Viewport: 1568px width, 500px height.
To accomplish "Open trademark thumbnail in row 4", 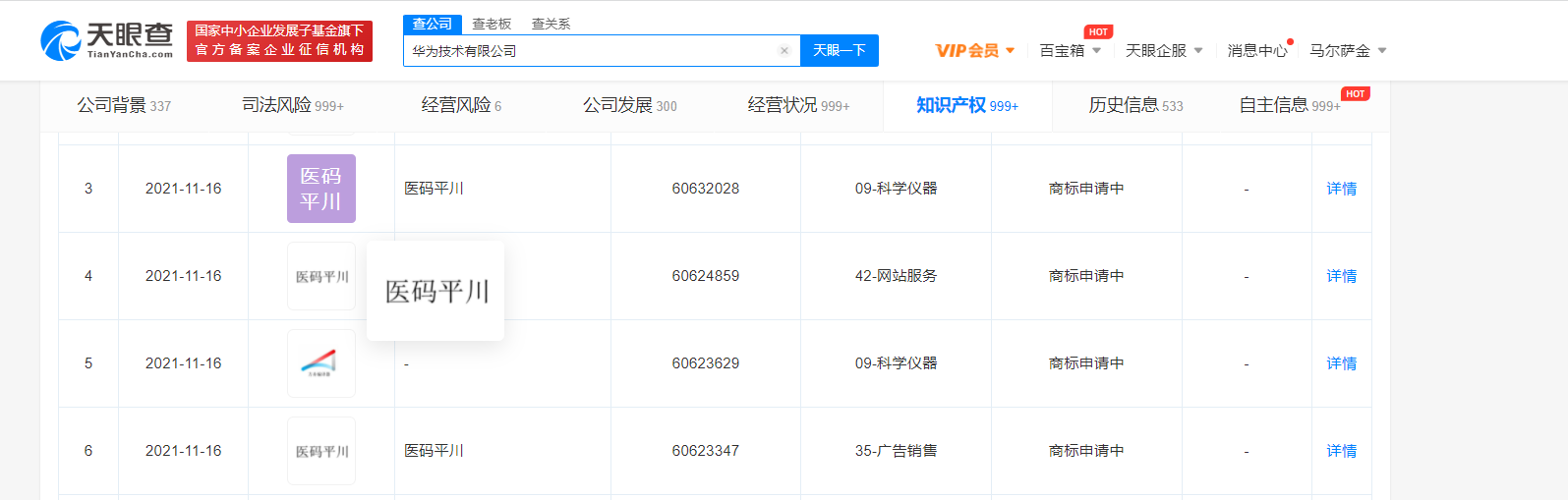I will click(321, 276).
